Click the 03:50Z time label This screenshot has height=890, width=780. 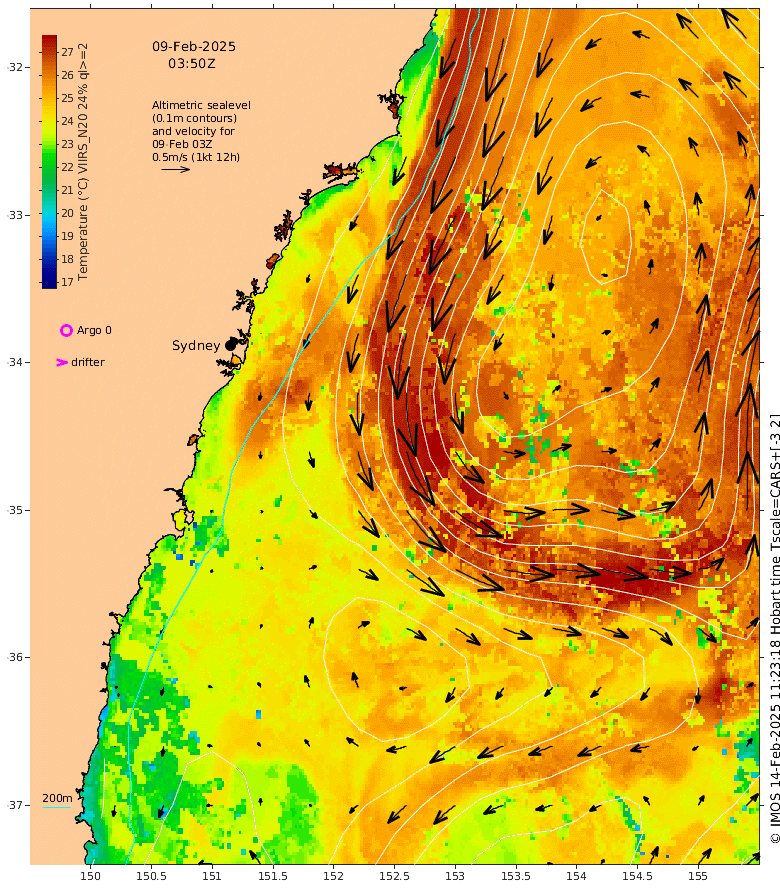coord(192,64)
